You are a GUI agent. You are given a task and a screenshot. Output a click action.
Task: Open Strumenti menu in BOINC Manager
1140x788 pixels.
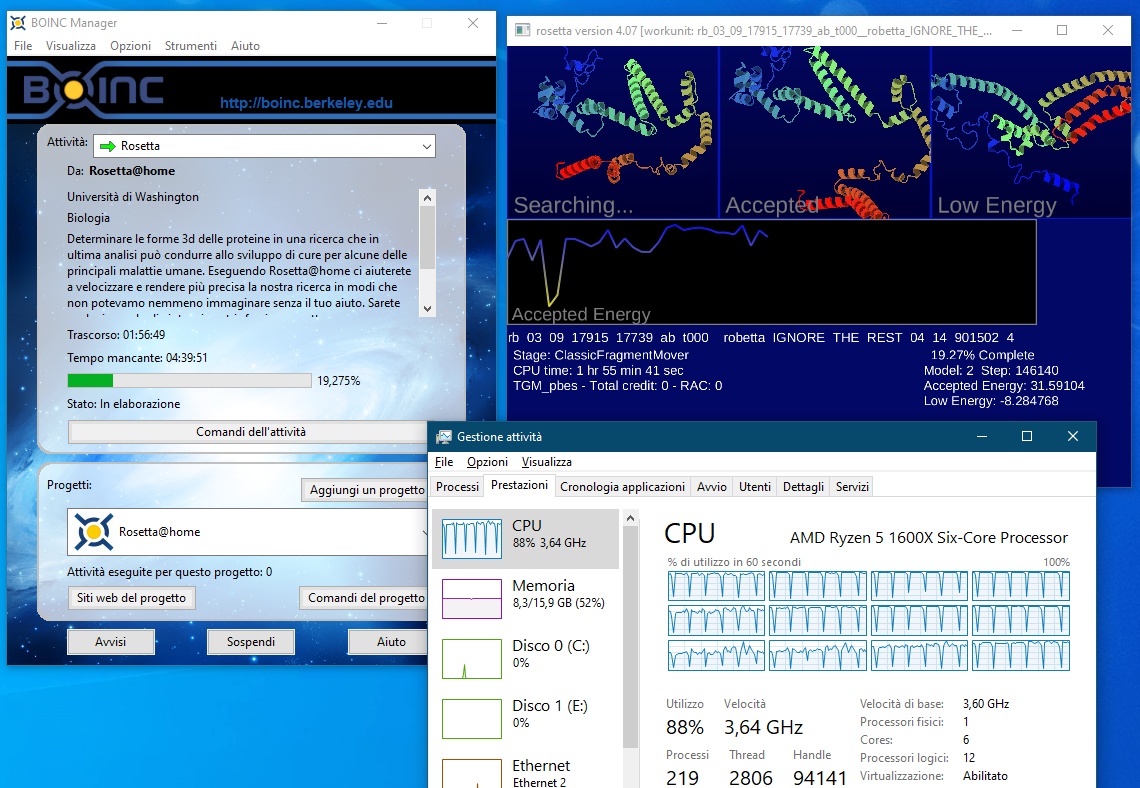pos(190,46)
